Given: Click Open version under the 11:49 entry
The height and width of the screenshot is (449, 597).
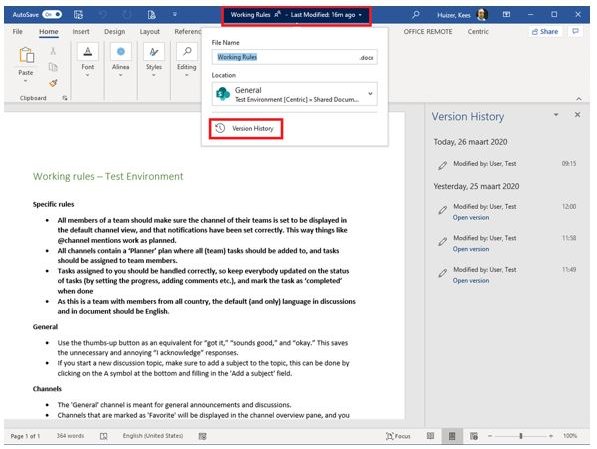Looking at the screenshot, I should click(x=471, y=281).
